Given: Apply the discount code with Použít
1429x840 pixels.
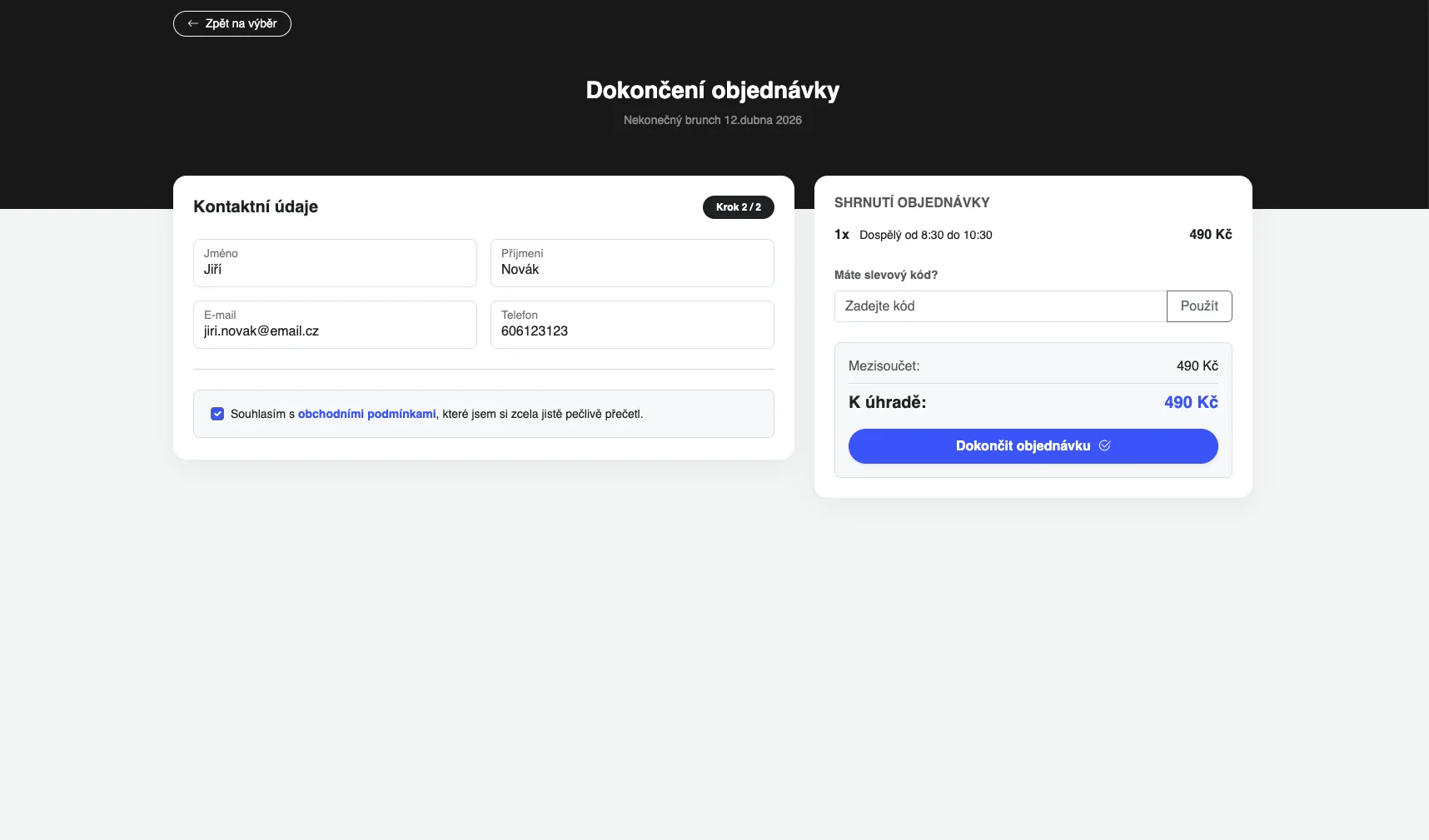Looking at the screenshot, I should (x=1199, y=306).
